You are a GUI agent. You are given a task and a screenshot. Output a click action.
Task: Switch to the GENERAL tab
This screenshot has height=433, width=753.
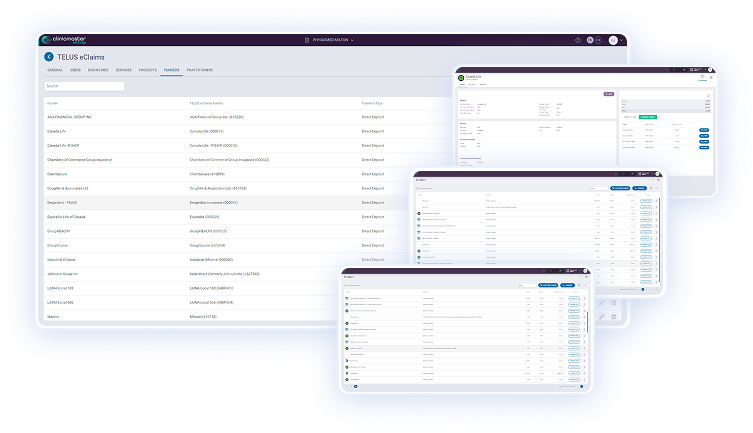click(55, 70)
